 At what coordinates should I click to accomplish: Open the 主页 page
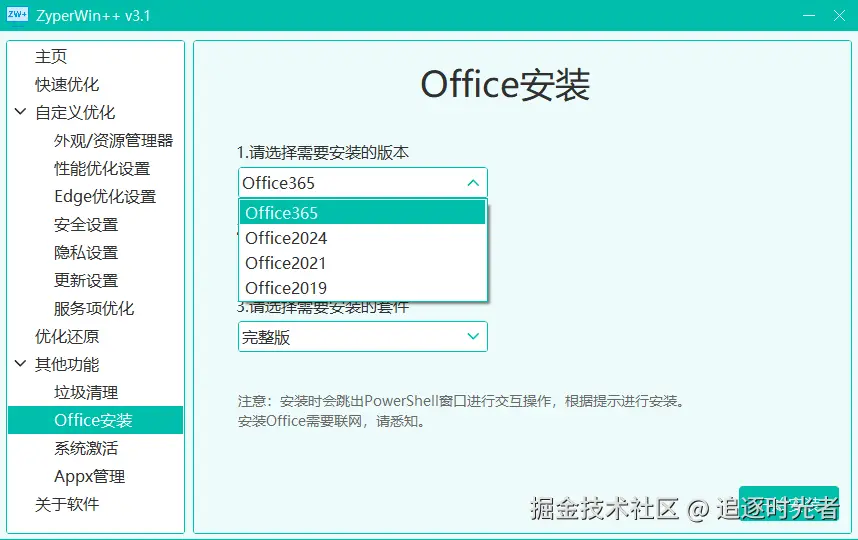tap(50, 56)
